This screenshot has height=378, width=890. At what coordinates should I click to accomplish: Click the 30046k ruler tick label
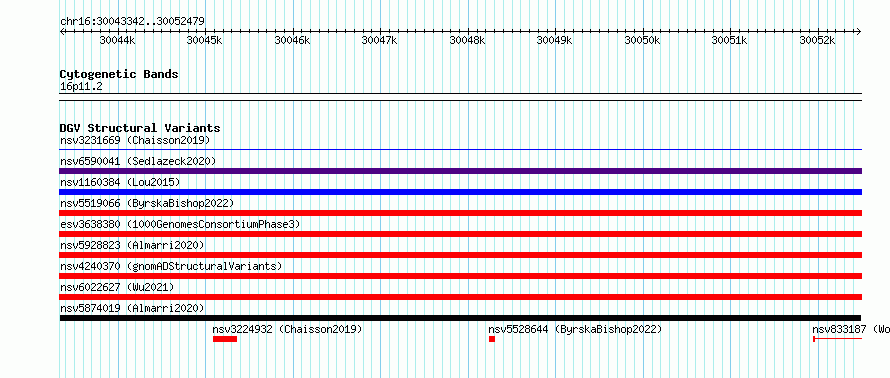pyautogui.click(x=292, y=40)
